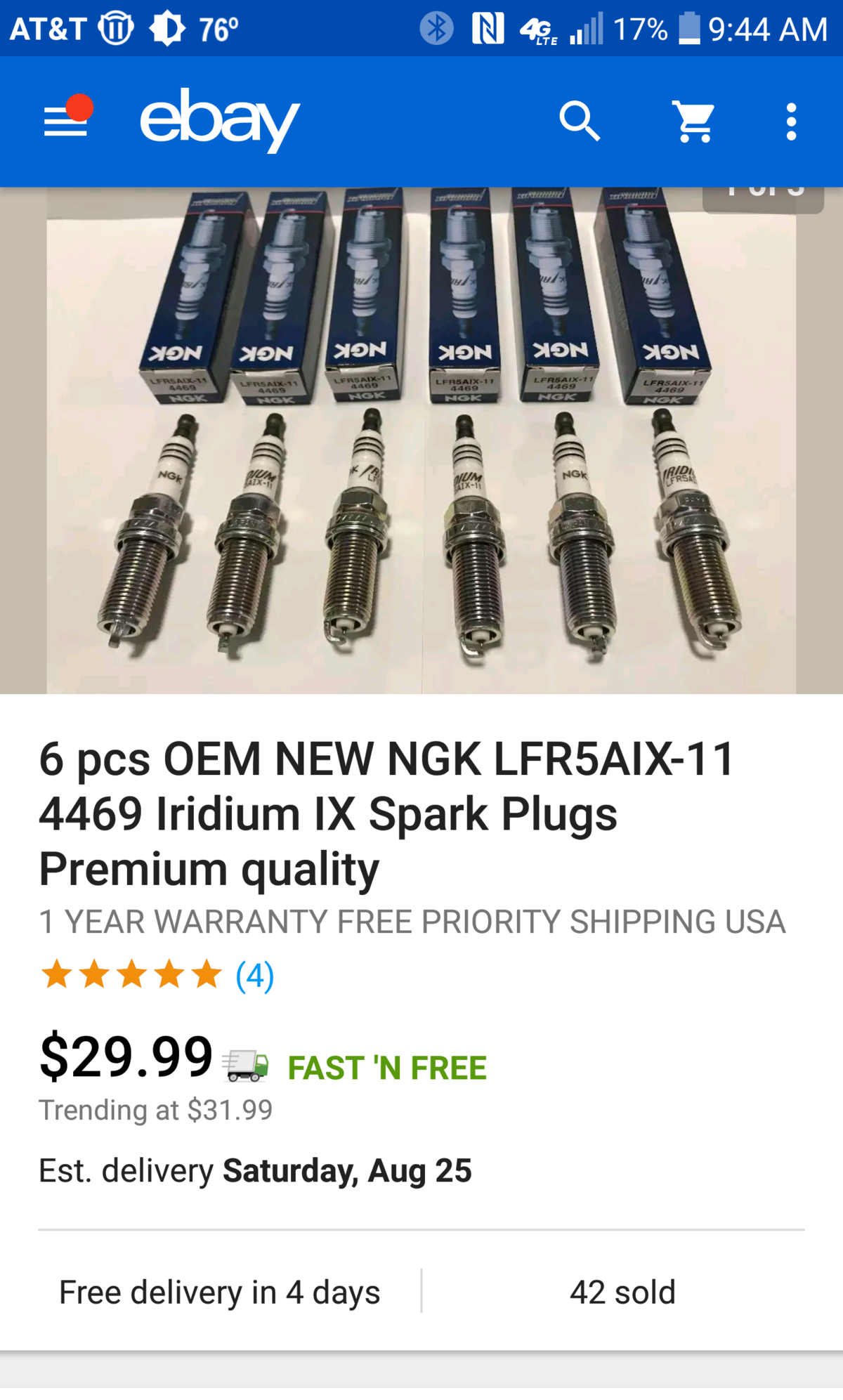Tap the (4) reviews count link
This screenshot has width=843, height=1400.
coord(254,976)
